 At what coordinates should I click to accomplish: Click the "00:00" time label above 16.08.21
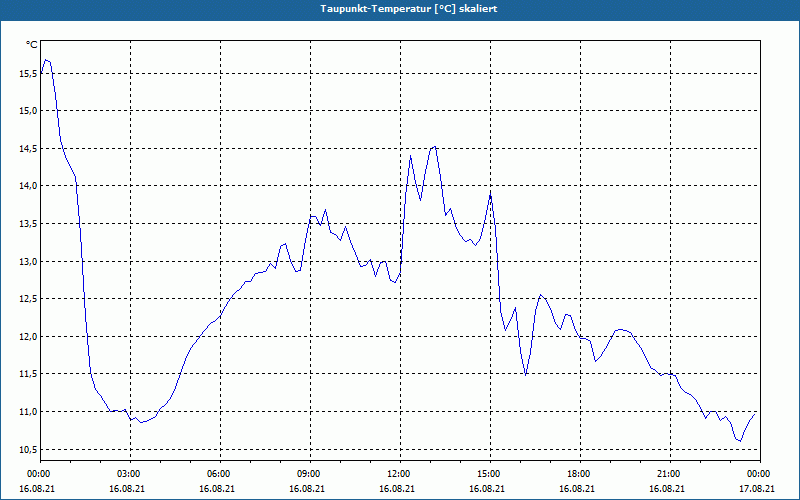(37, 474)
